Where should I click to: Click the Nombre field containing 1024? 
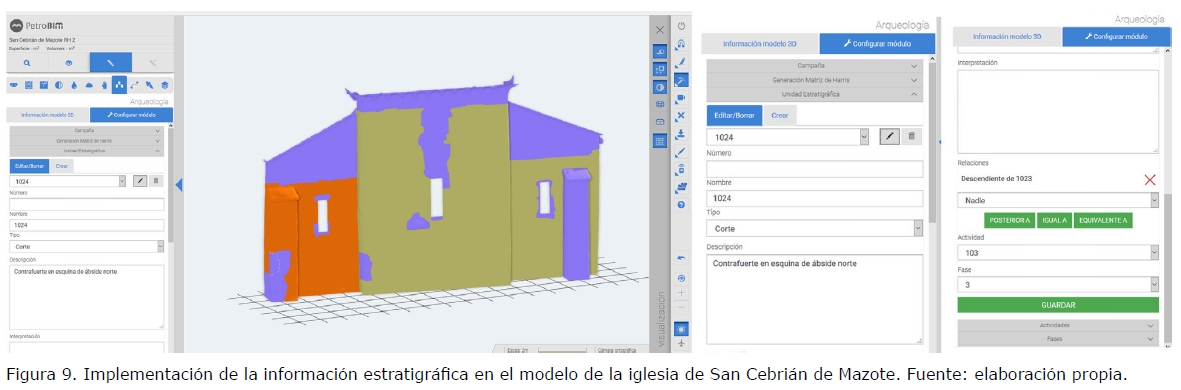pos(815,199)
